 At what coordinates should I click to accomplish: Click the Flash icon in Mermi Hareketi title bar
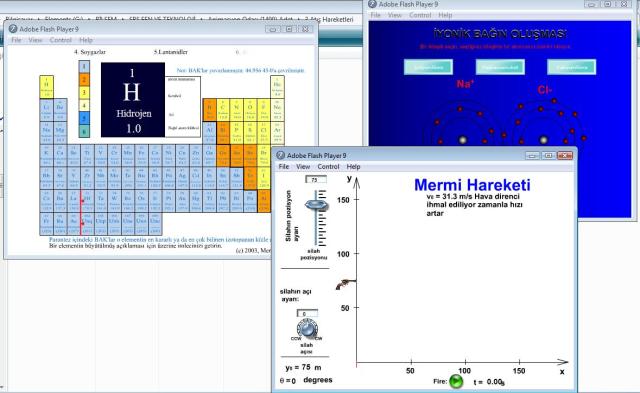[x=280, y=155]
